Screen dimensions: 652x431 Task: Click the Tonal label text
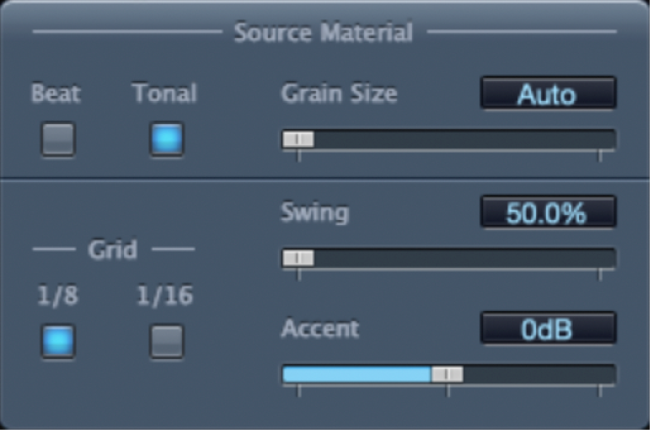pyautogui.click(x=165, y=94)
